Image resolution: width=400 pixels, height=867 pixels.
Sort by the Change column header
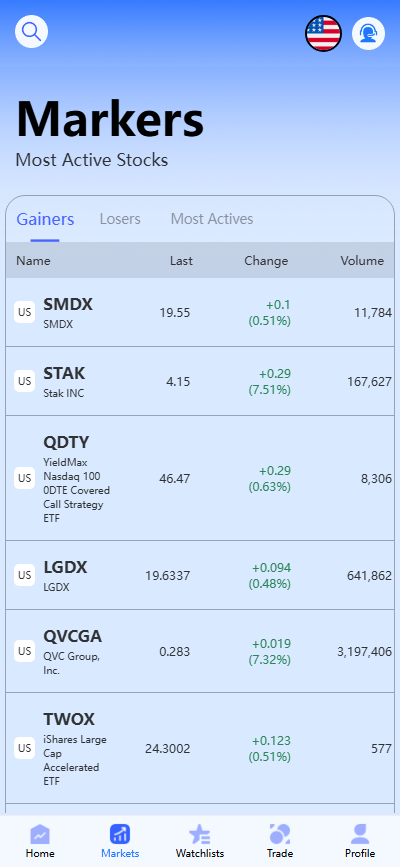point(266,260)
